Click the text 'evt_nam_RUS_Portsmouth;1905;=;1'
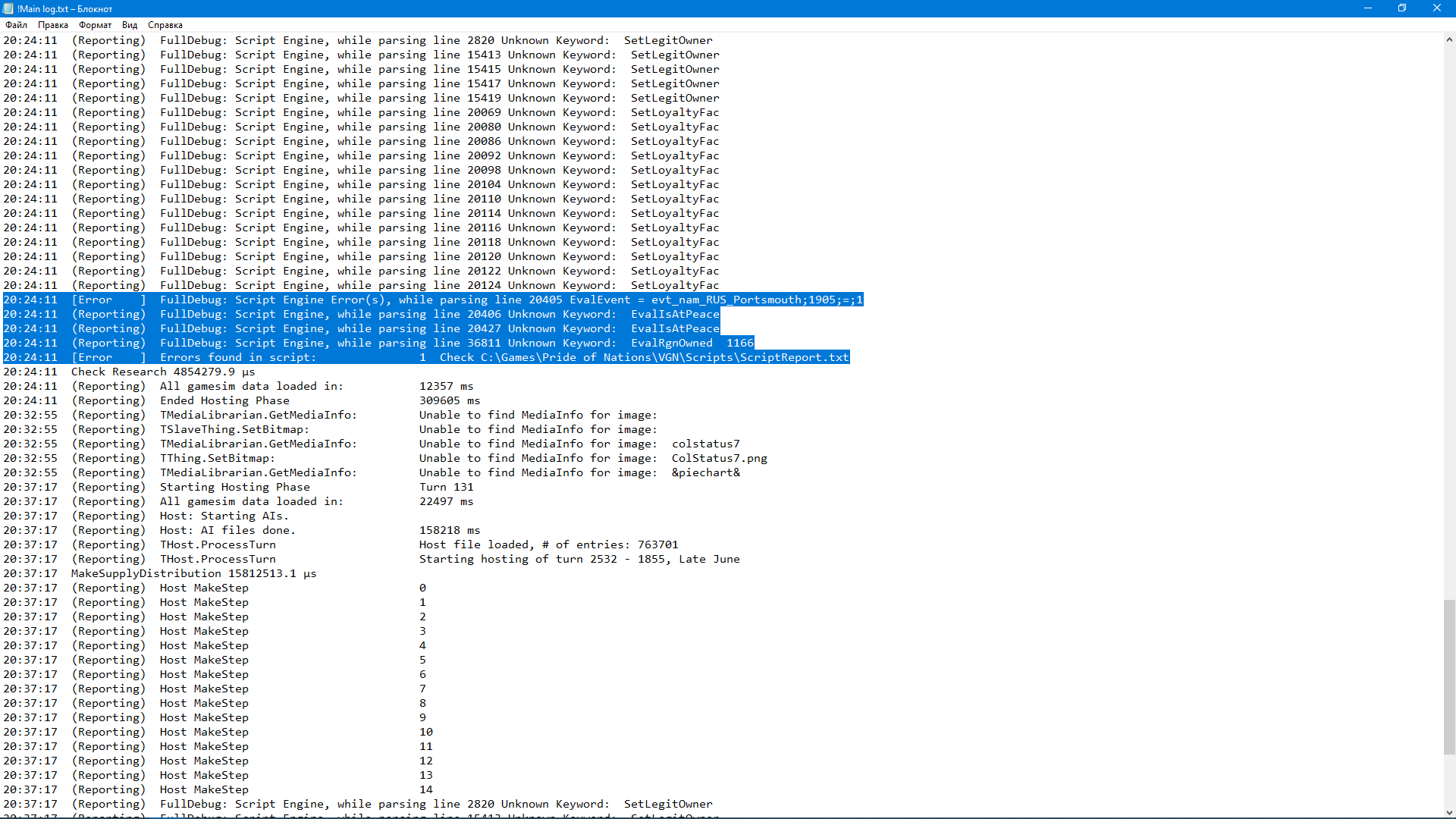 (757, 300)
